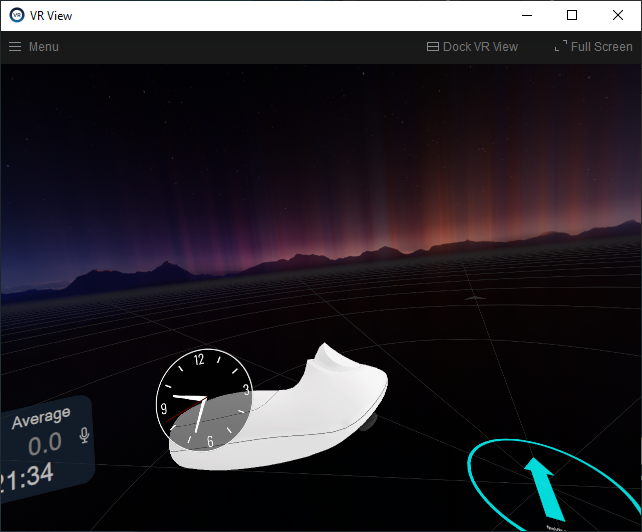The height and width of the screenshot is (532, 642).
Task: Click the analog clock overlay
Action: (204, 399)
